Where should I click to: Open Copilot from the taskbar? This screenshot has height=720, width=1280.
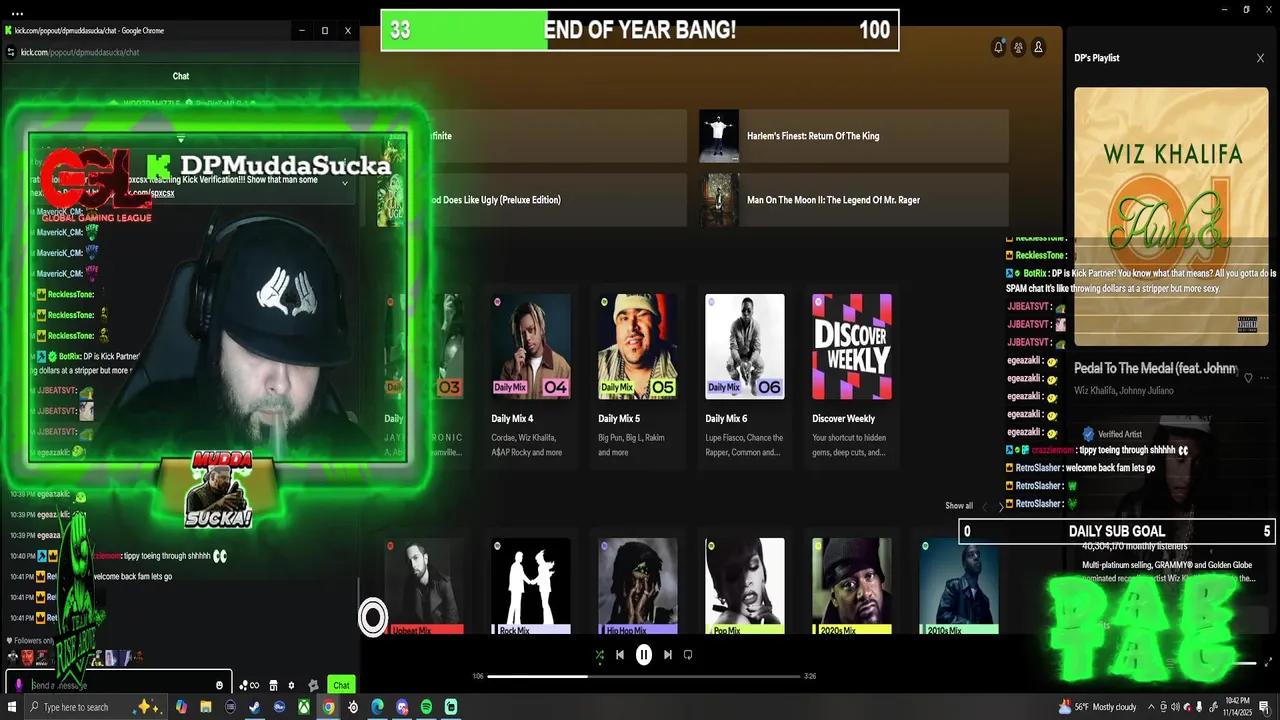[x=181, y=707]
